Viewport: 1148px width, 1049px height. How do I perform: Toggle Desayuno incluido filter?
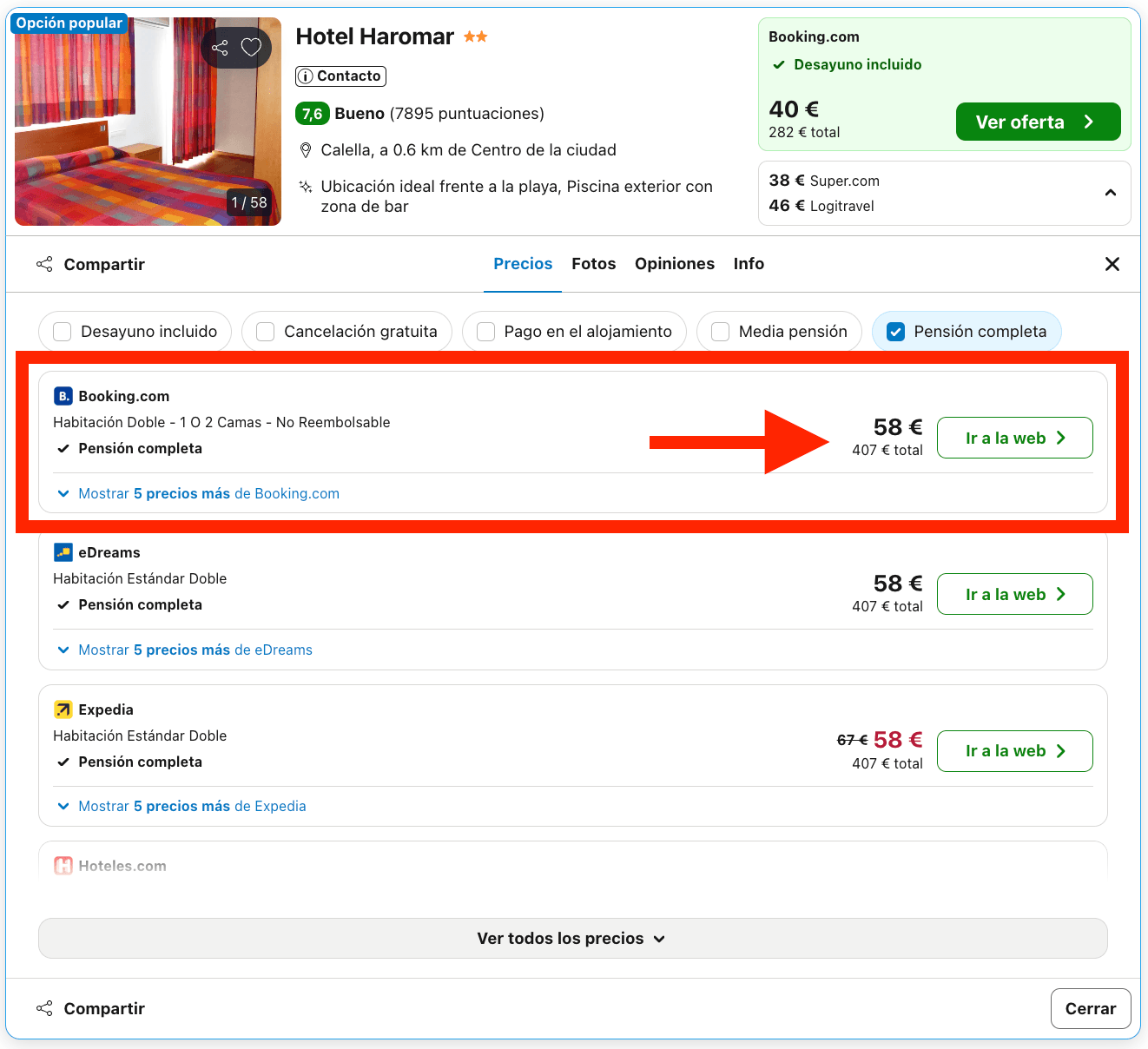click(x=135, y=332)
